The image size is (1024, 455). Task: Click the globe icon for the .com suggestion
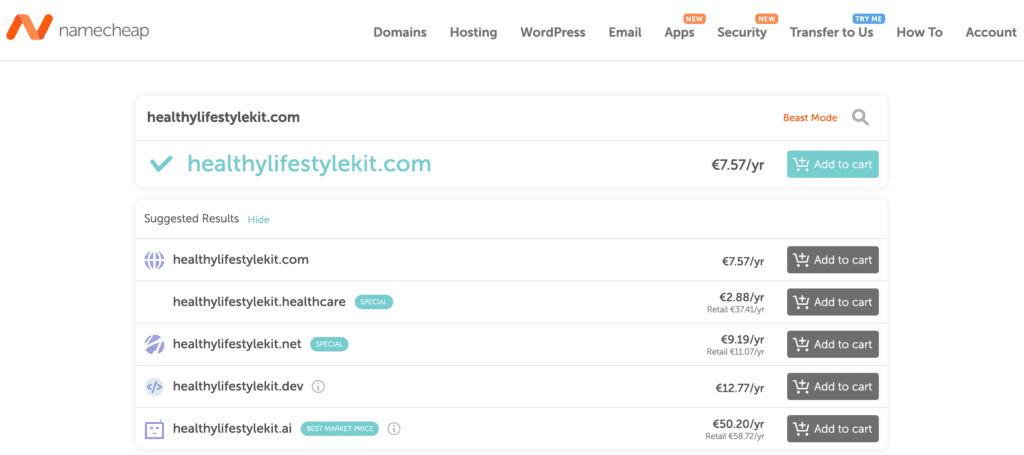154,260
